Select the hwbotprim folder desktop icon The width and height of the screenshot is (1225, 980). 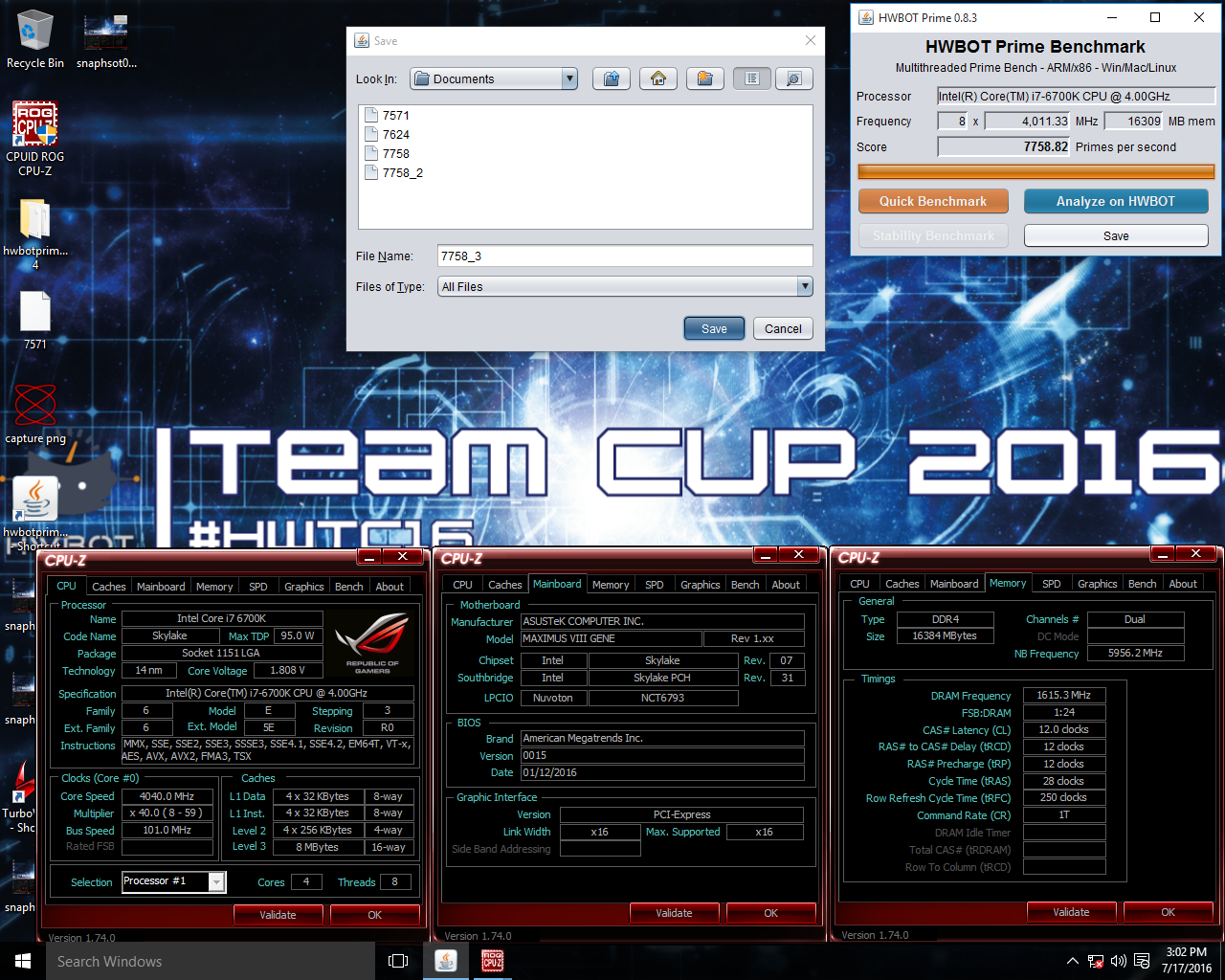[35, 234]
